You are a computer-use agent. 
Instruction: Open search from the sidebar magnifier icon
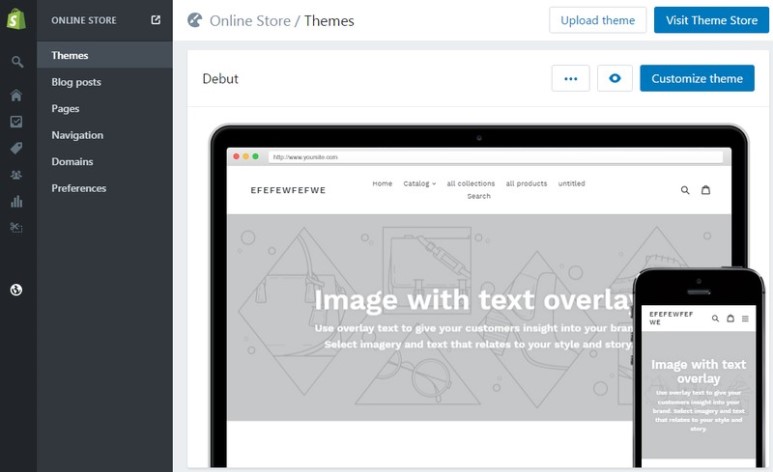17,62
